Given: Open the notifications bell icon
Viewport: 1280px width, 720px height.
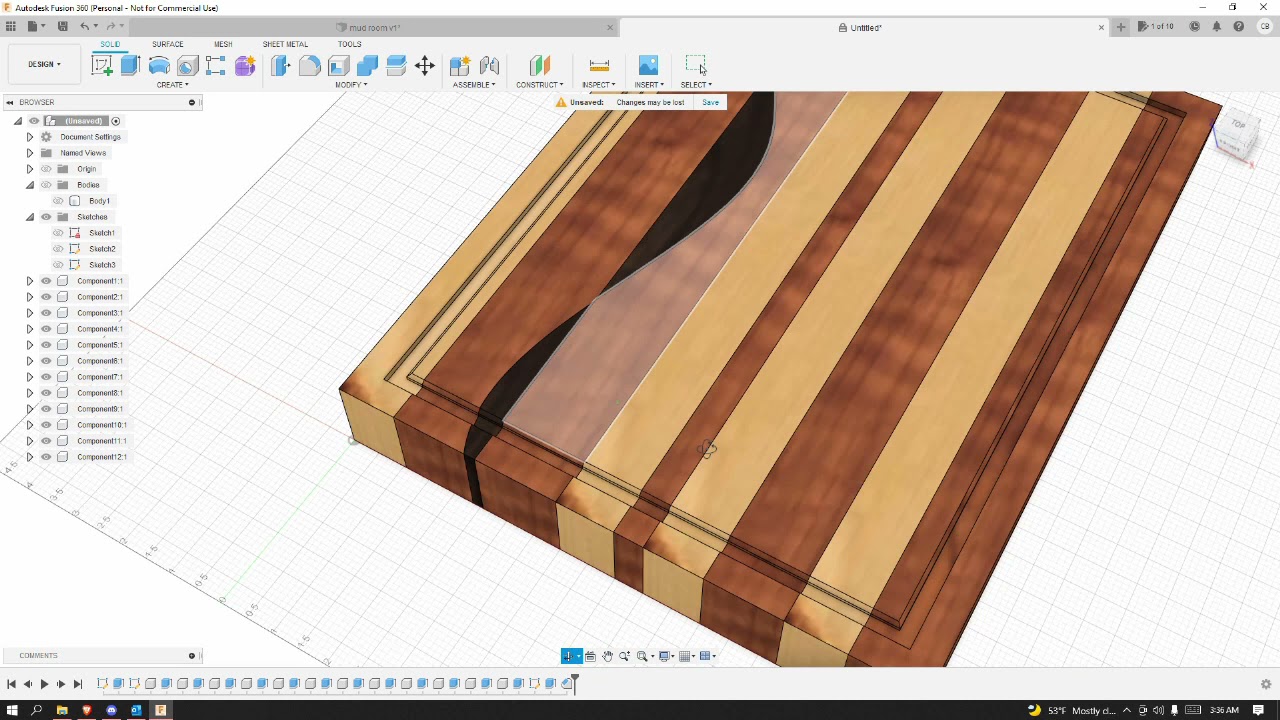Looking at the screenshot, I should 1217,27.
